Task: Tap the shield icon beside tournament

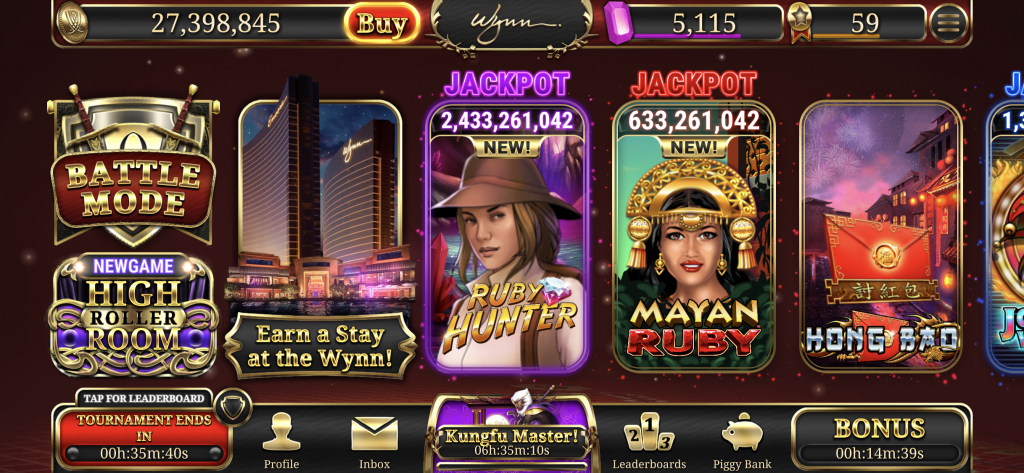Action: coord(232,407)
